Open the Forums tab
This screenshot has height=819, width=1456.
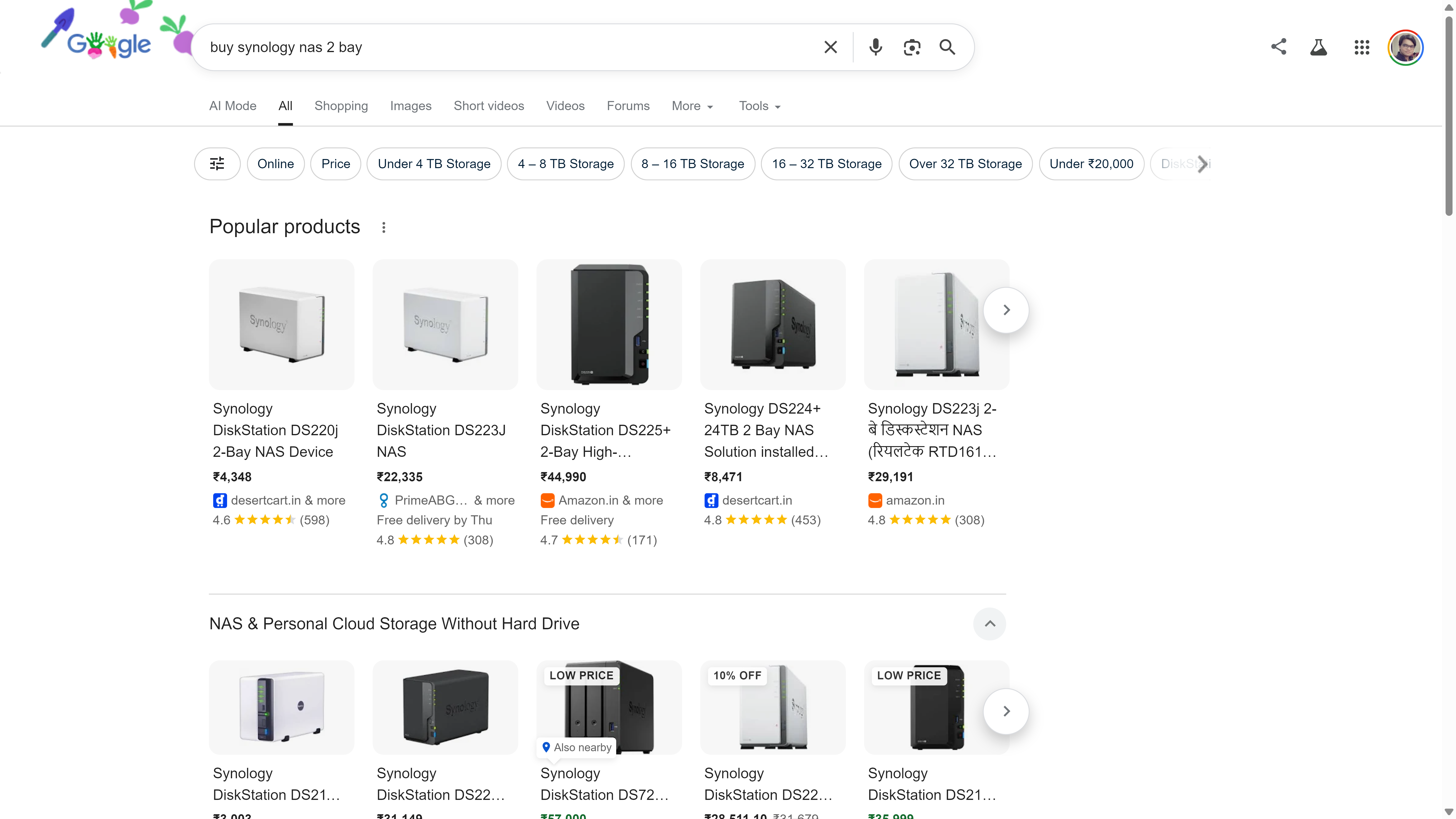[x=628, y=106]
